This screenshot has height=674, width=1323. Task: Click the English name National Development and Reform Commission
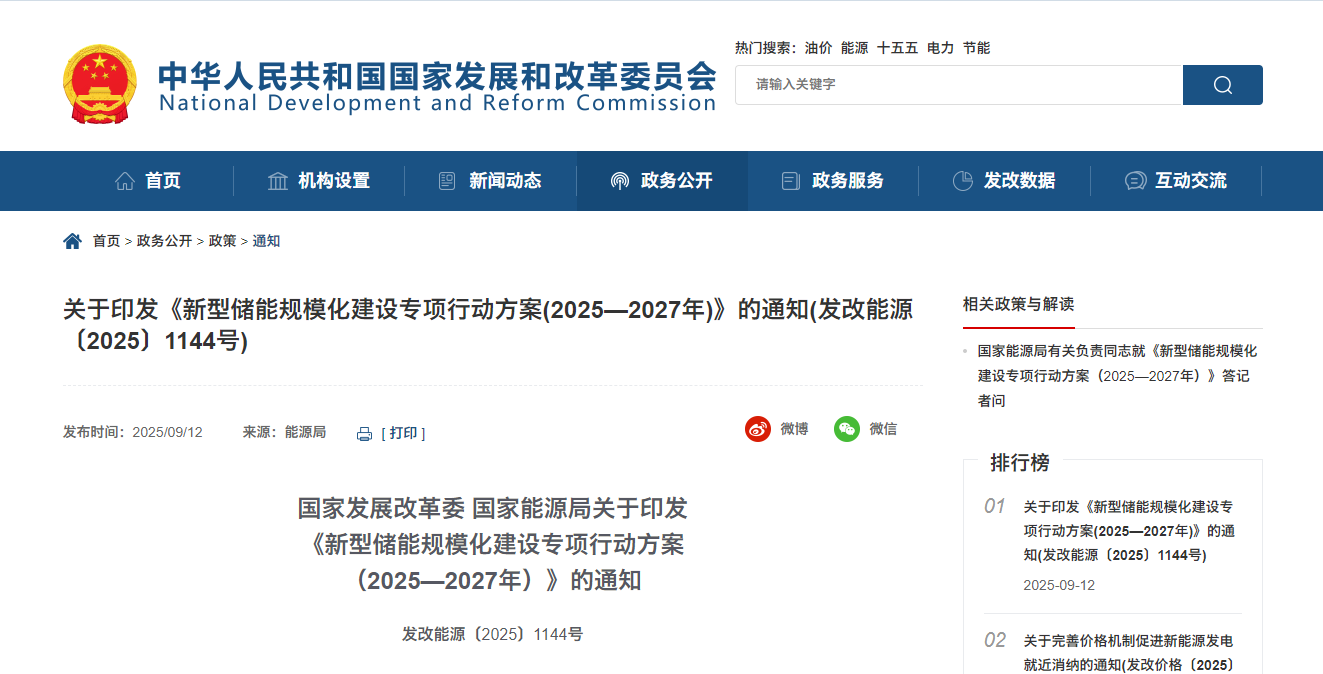point(437,103)
